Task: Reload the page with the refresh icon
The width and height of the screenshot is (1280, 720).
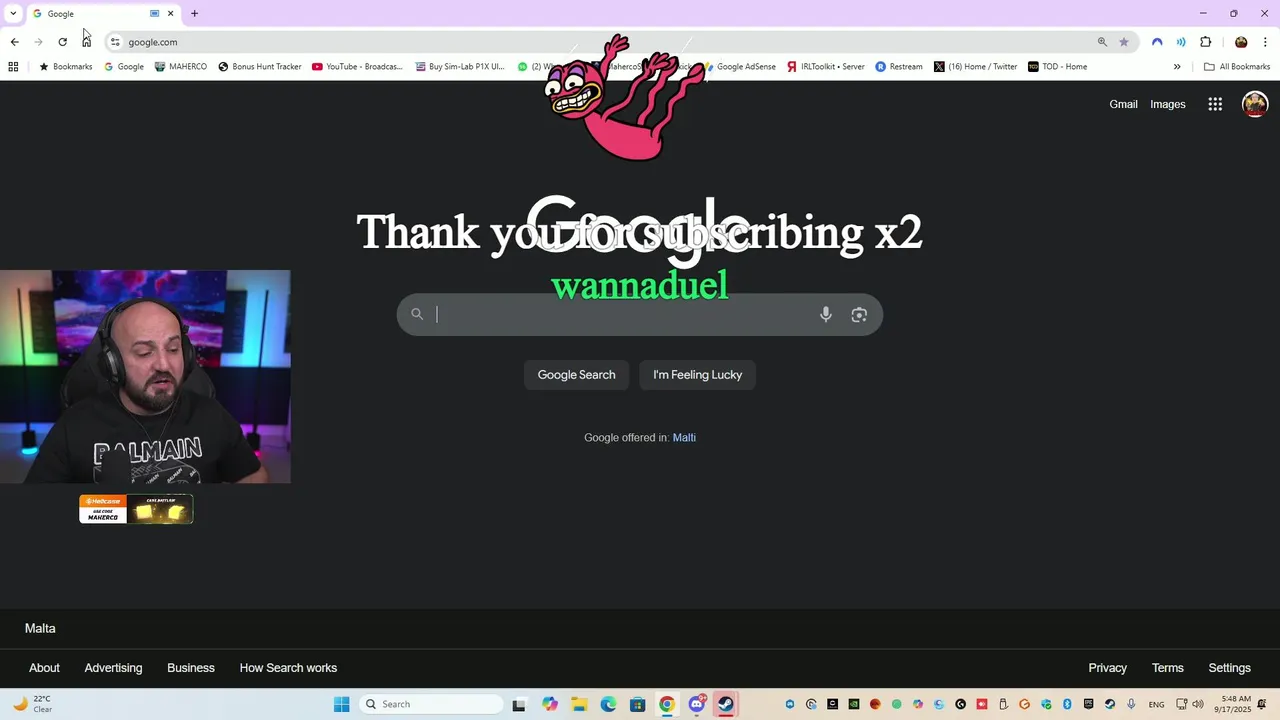Action: click(62, 42)
